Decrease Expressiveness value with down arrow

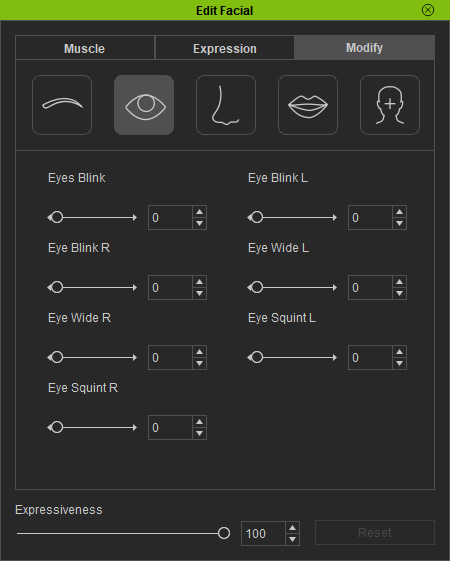click(293, 539)
